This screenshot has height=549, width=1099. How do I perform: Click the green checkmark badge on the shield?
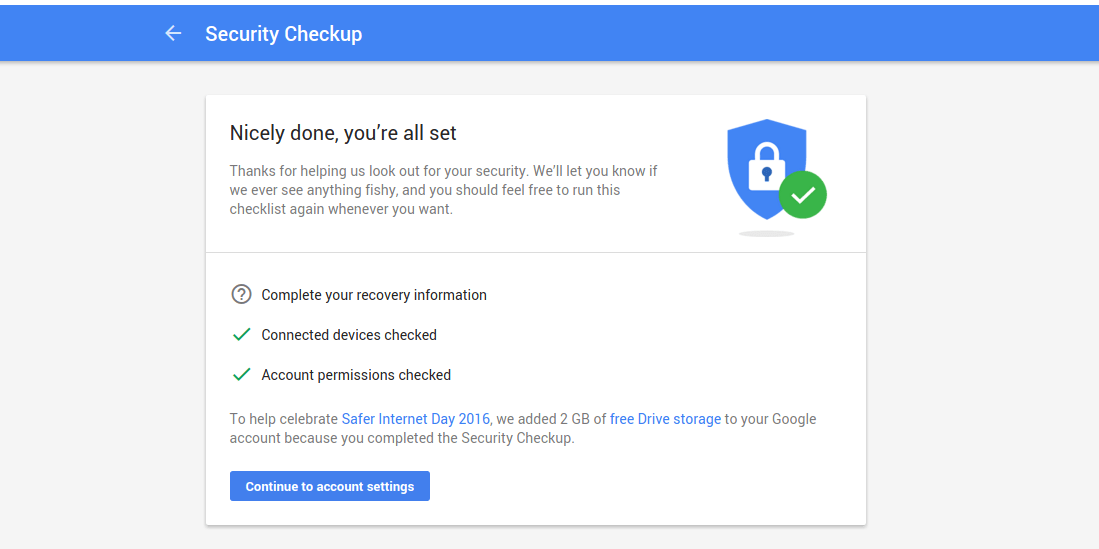(802, 195)
